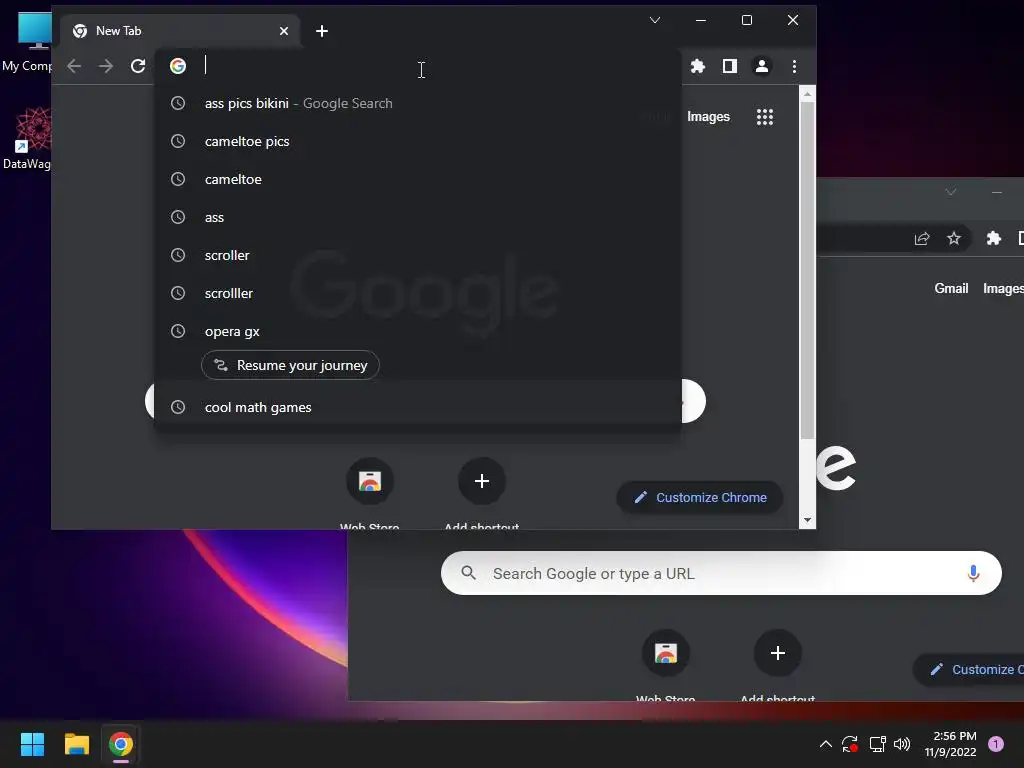Open the Google apps grid in the front window
Image resolution: width=1024 pixels, height=768 pixels.
pos(765,117)
